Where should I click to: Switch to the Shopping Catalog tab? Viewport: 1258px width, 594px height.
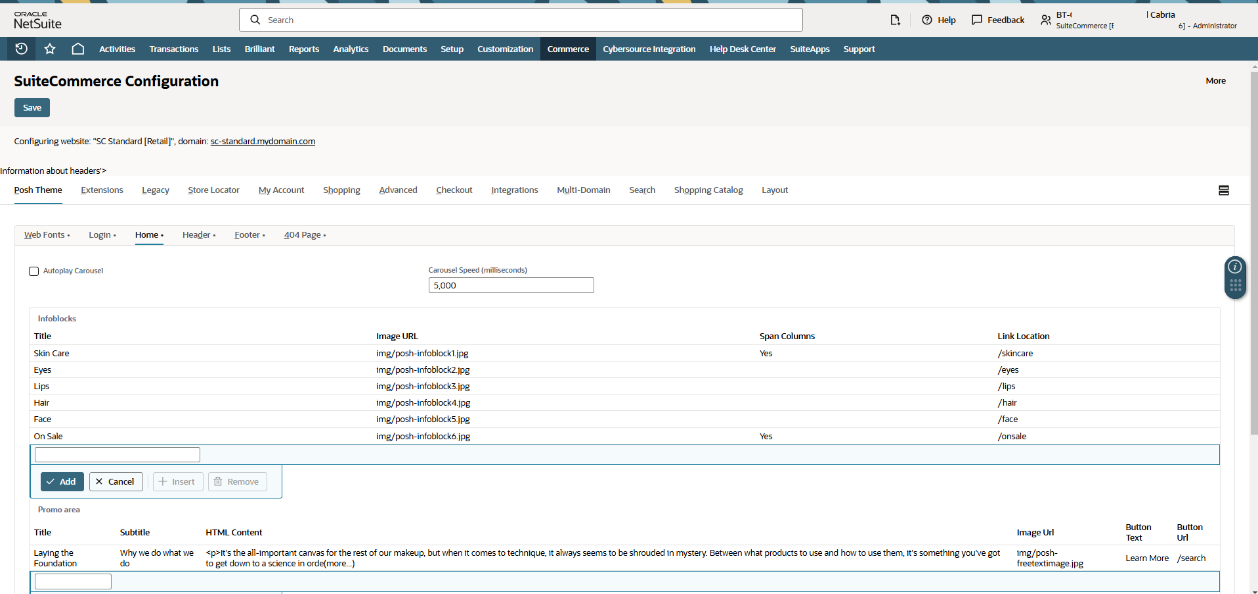point(708,190)
